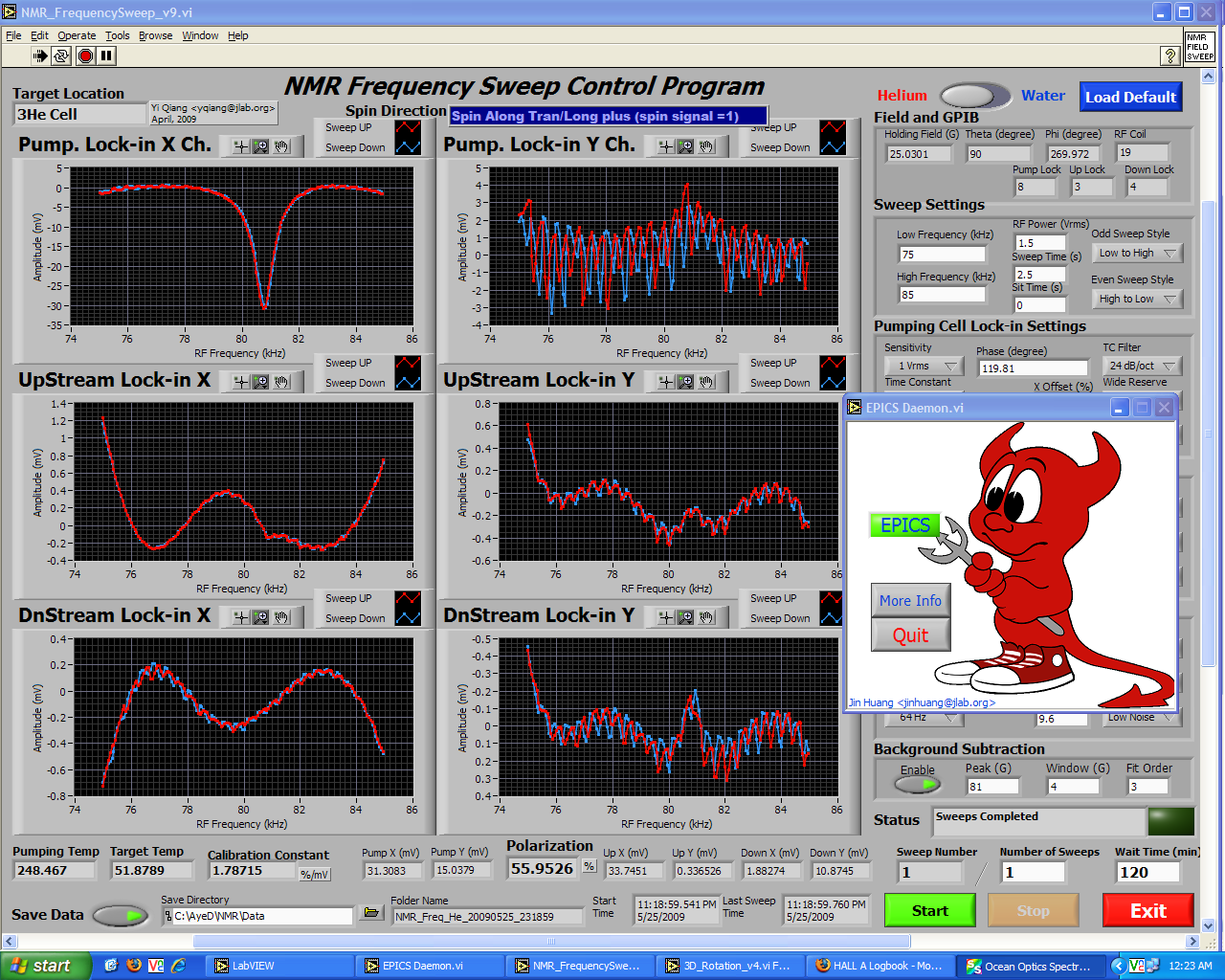Switch to HALL A Logbook taskbar item
The image size is (1225, 980).
880,966
